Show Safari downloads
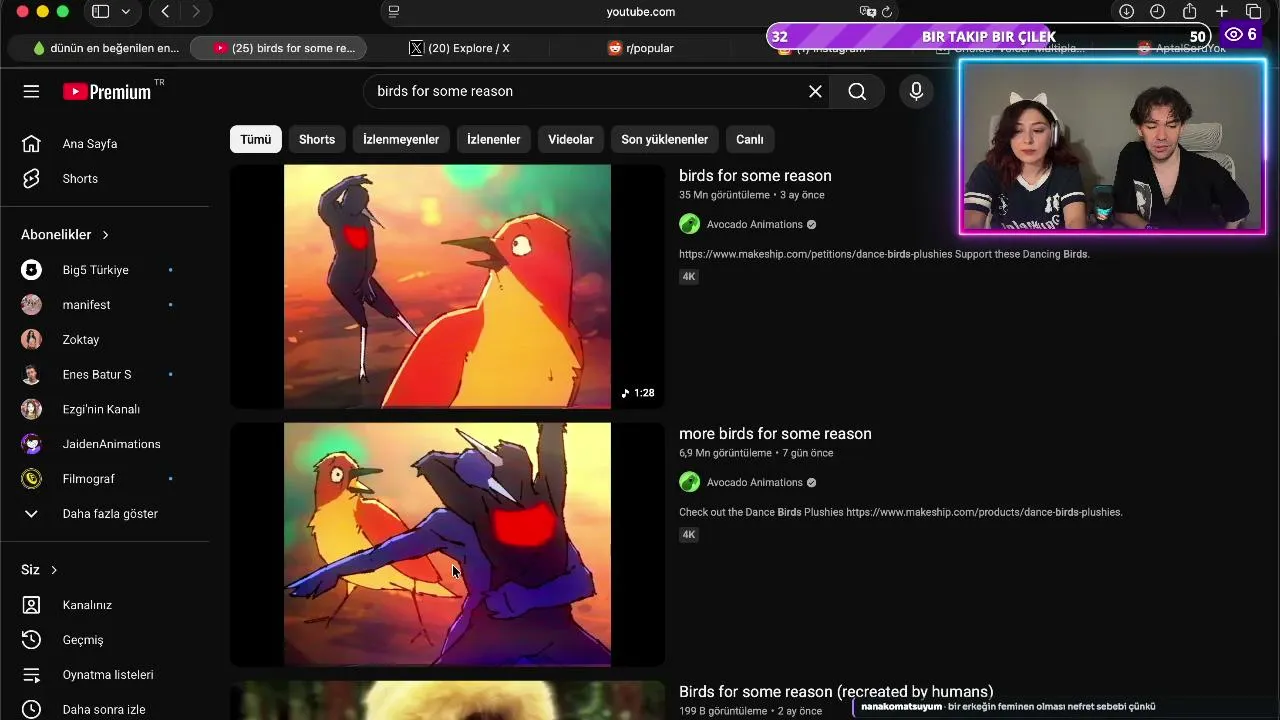 tap(1126, 12)
